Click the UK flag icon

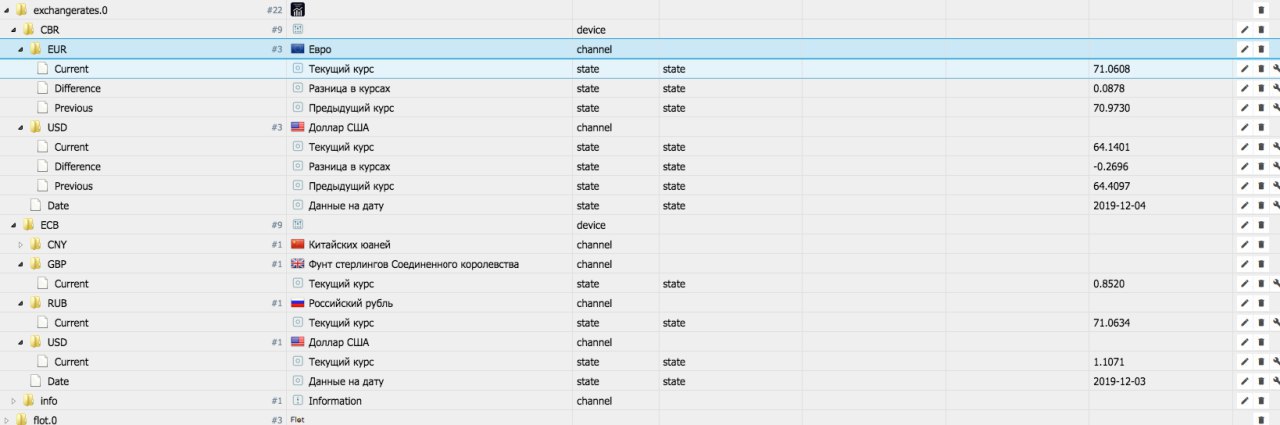coord(297,264)
